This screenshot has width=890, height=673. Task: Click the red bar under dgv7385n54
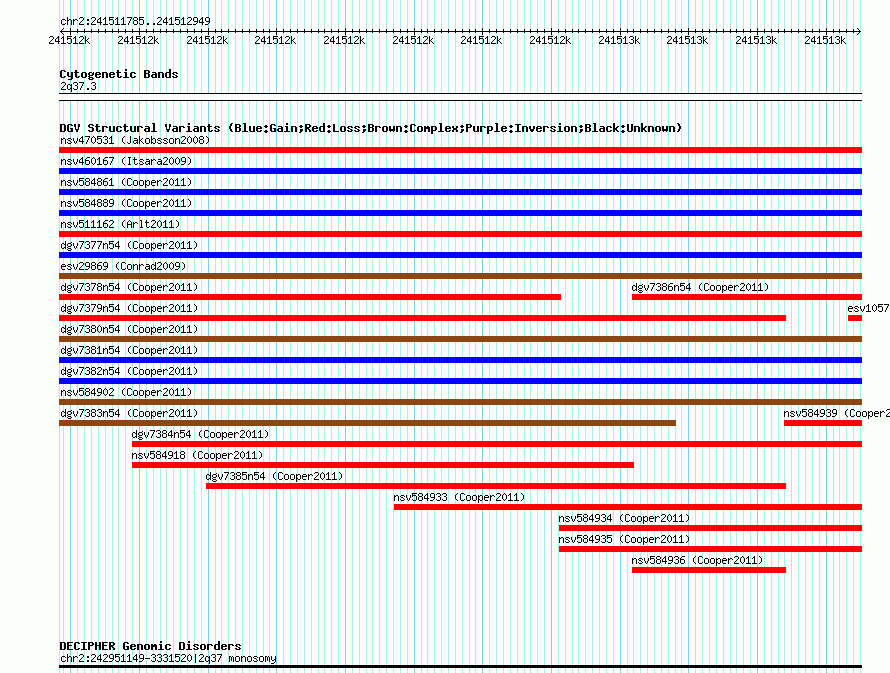(496, 486)
